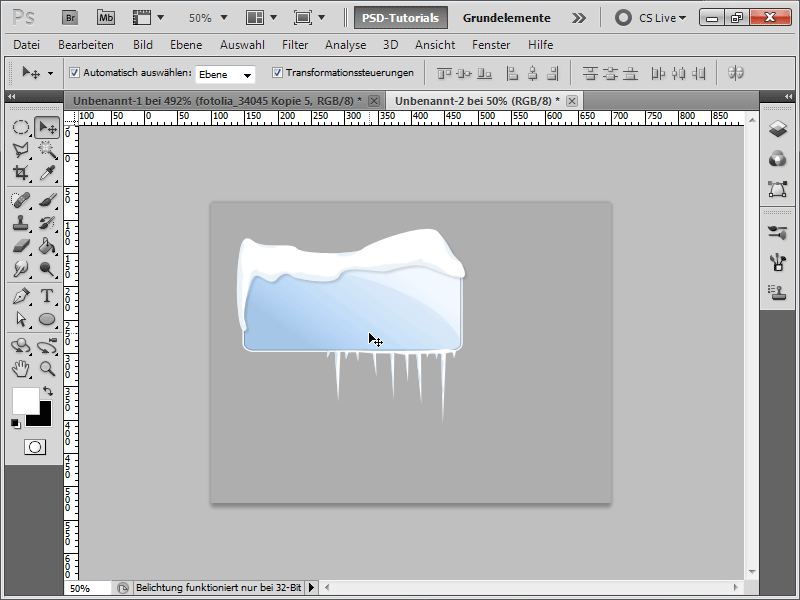Image resolution: width=800 pixels, height=600 pixels.
Task: Select the Move tool in toolbox
Action: pos(47,127)
